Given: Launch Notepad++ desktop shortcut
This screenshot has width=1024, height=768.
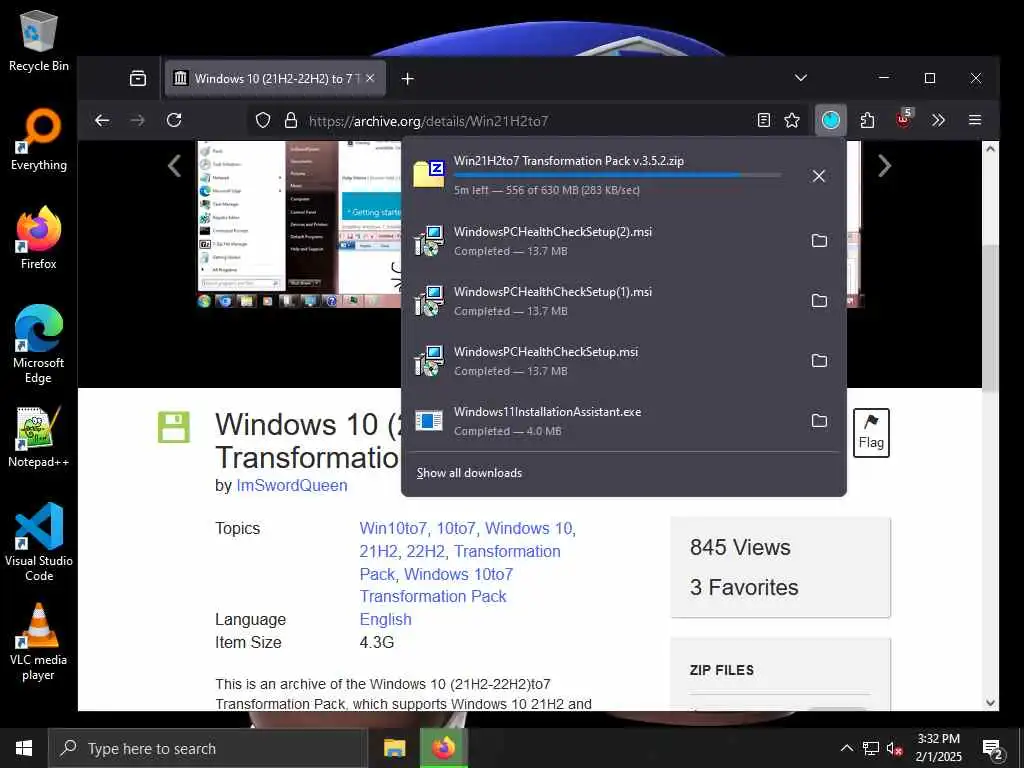Looking at the screenshot, I should pyautogui.click(x=39, y=438).
